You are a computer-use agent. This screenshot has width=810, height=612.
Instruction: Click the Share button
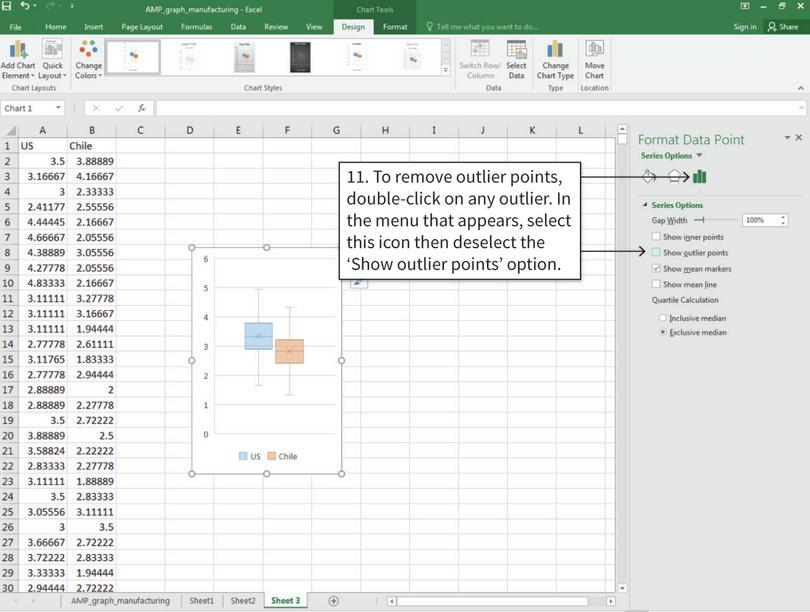coord(785,27)
